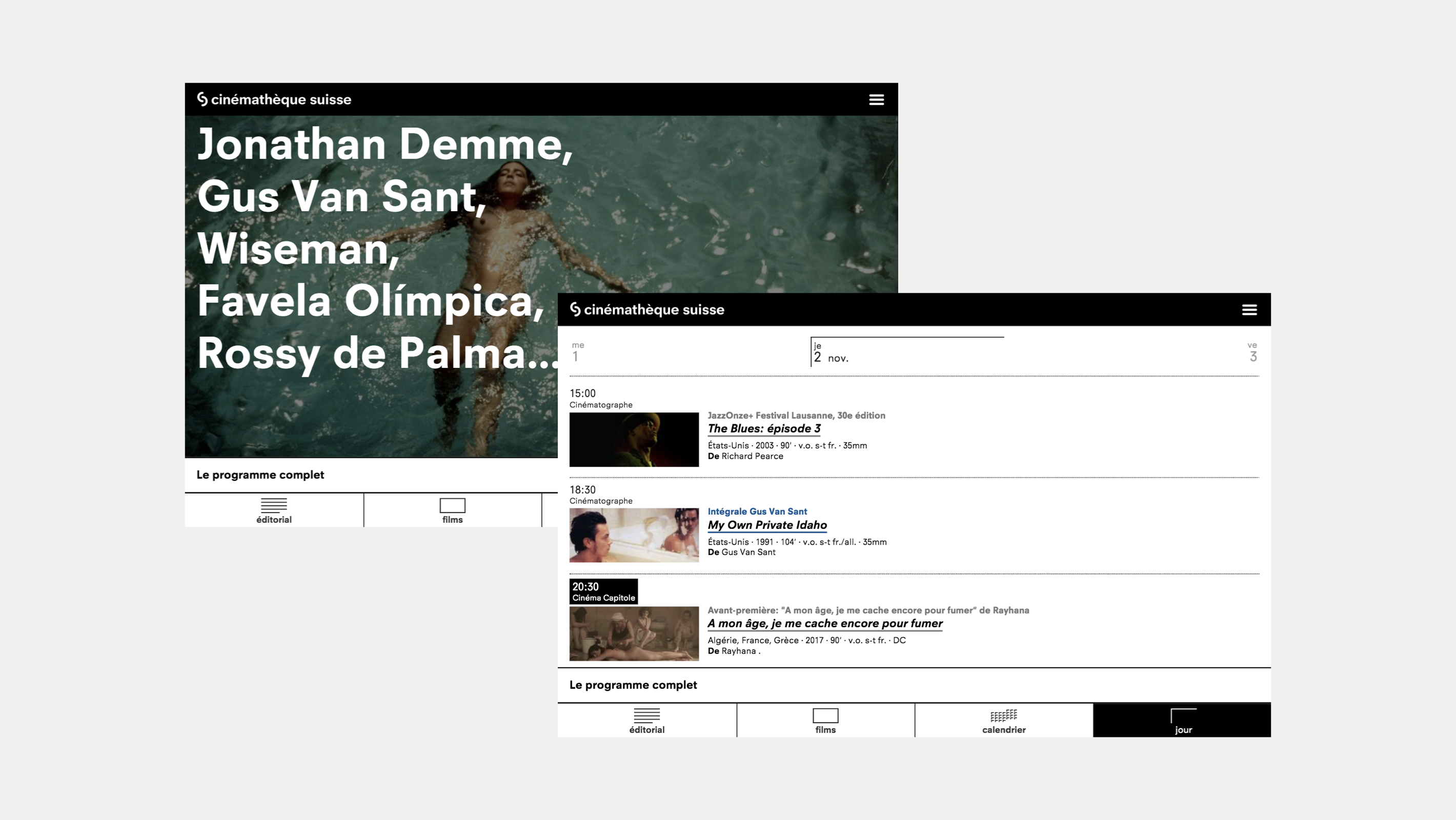Open the éditorial tab in front window
Image resolution: width=1456 pixels, height=820 pixels.
coord(646,721)
